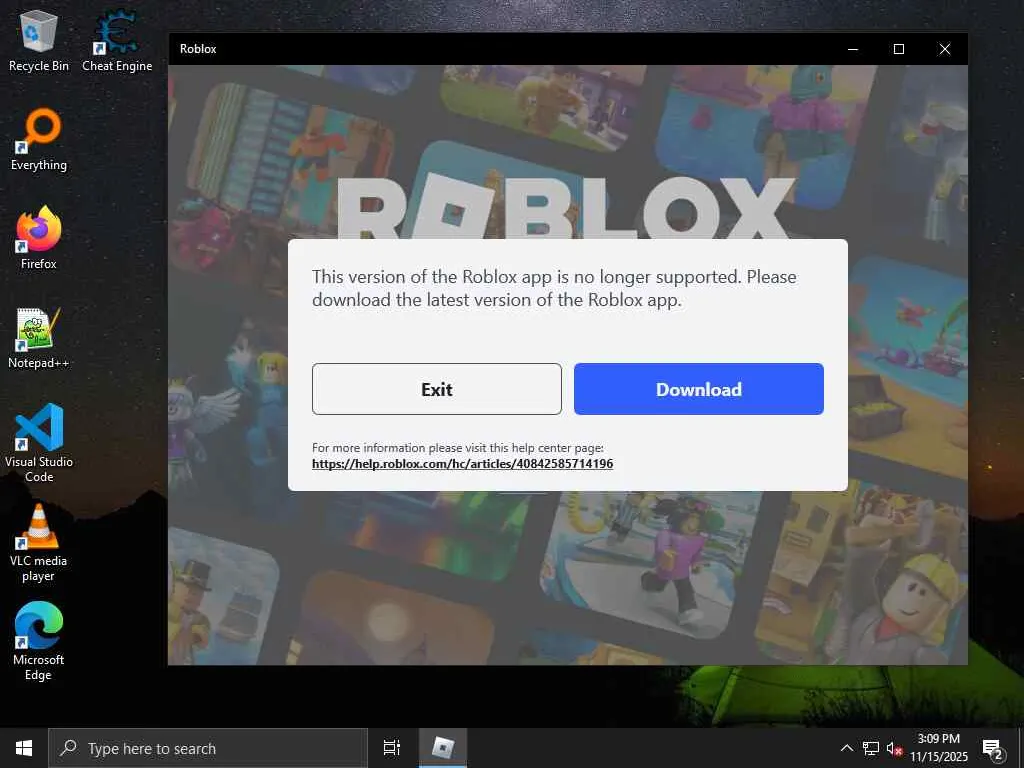Open the help.roblox.com article link
Viewport: 1024px width, 768px height.
(462, 464)
